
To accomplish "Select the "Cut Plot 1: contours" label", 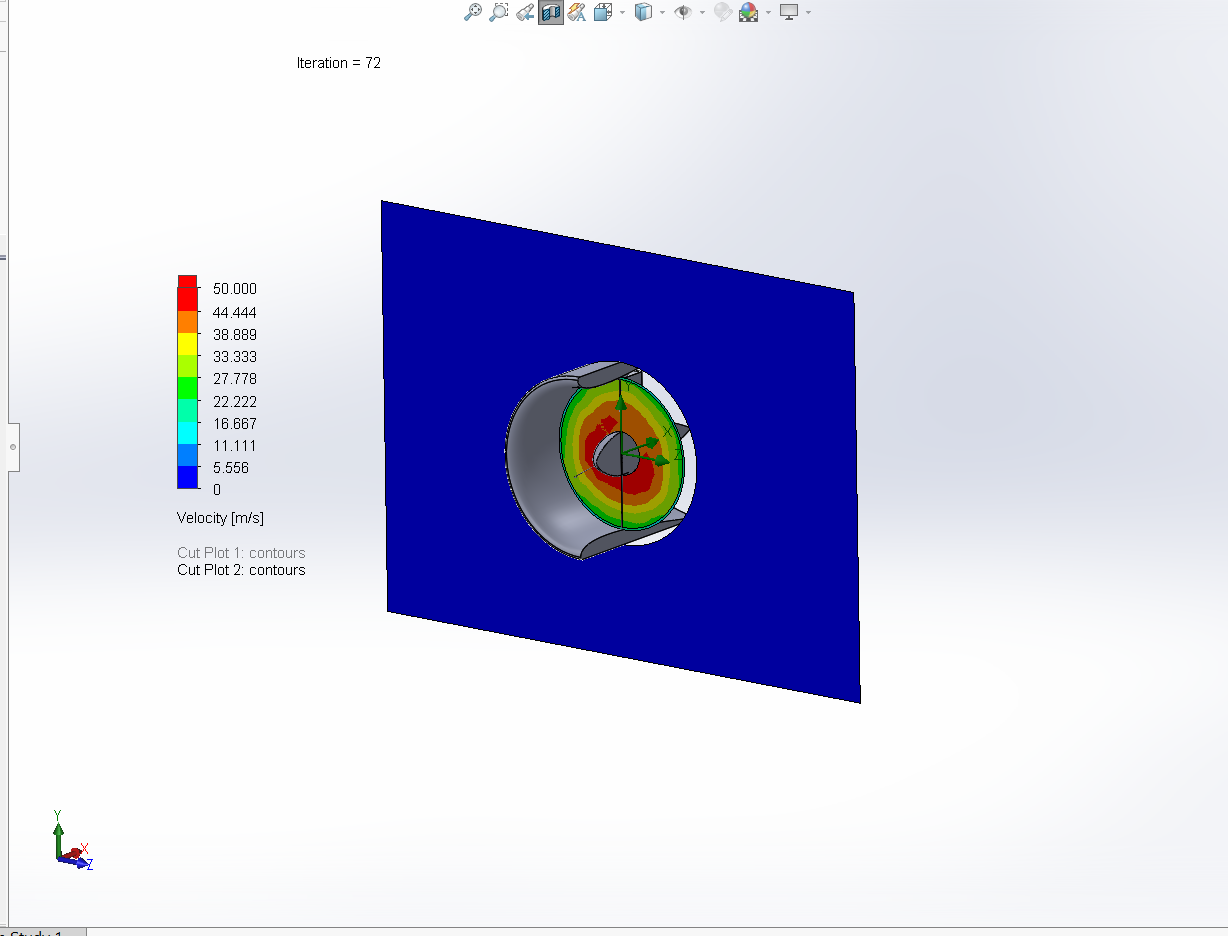I will pos(241,553).
